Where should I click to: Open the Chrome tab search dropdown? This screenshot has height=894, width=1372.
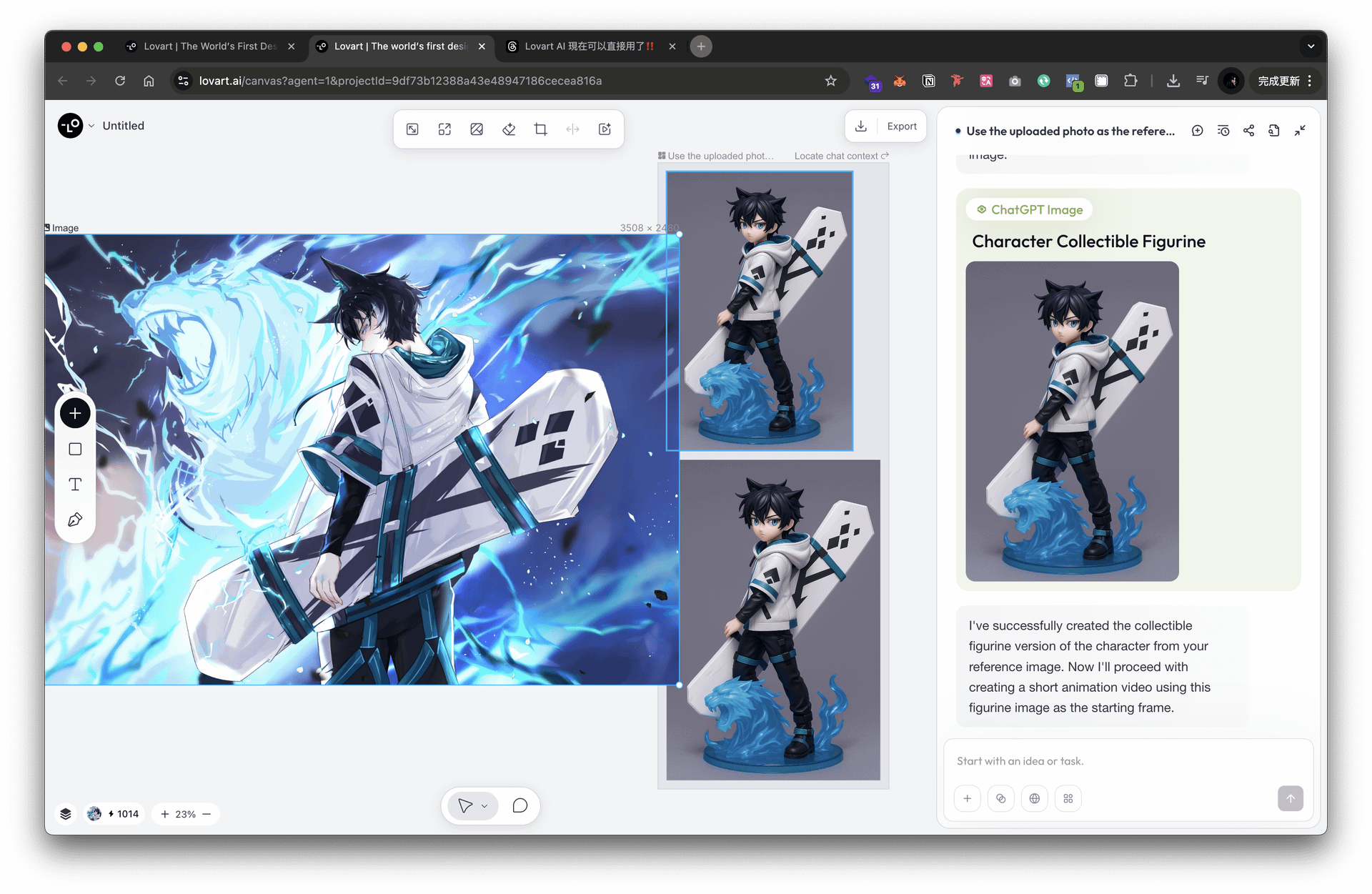coord(1311,46)
